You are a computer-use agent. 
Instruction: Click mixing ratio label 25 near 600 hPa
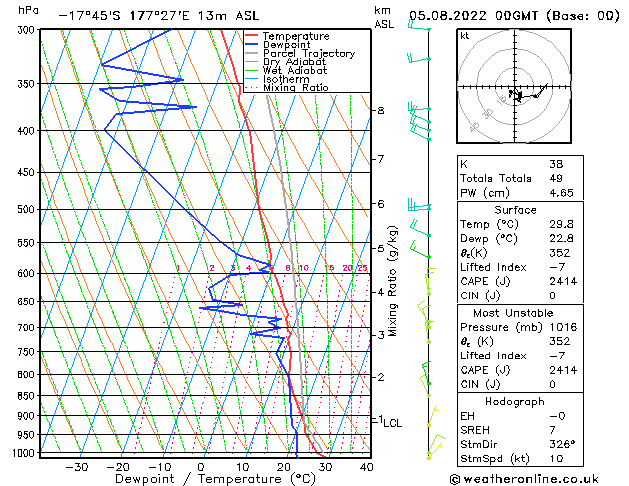pos(362,268)
